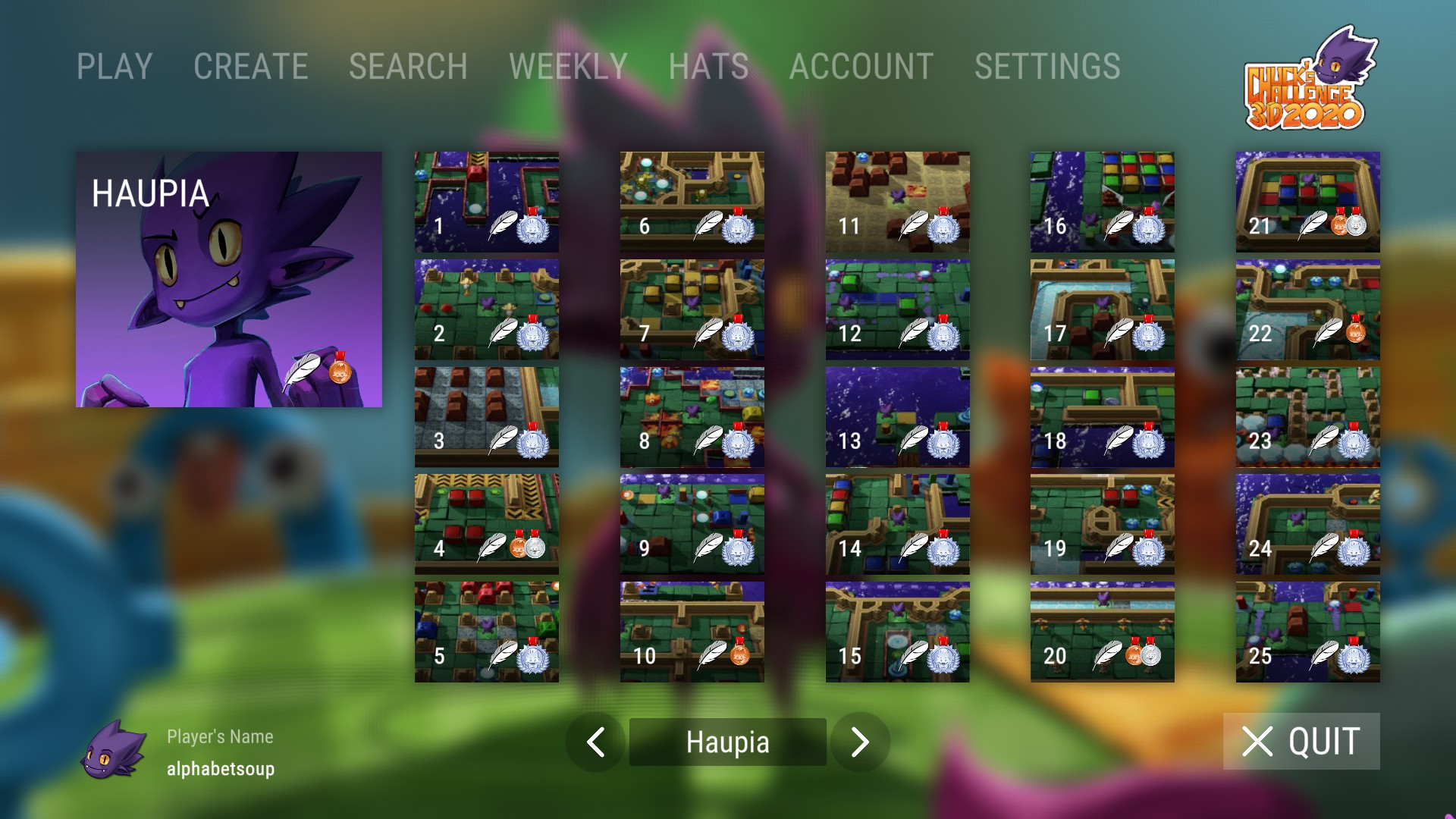Go to the previous level pack arrow
This screenshot has width=1456, height=819.
[595, 742]
